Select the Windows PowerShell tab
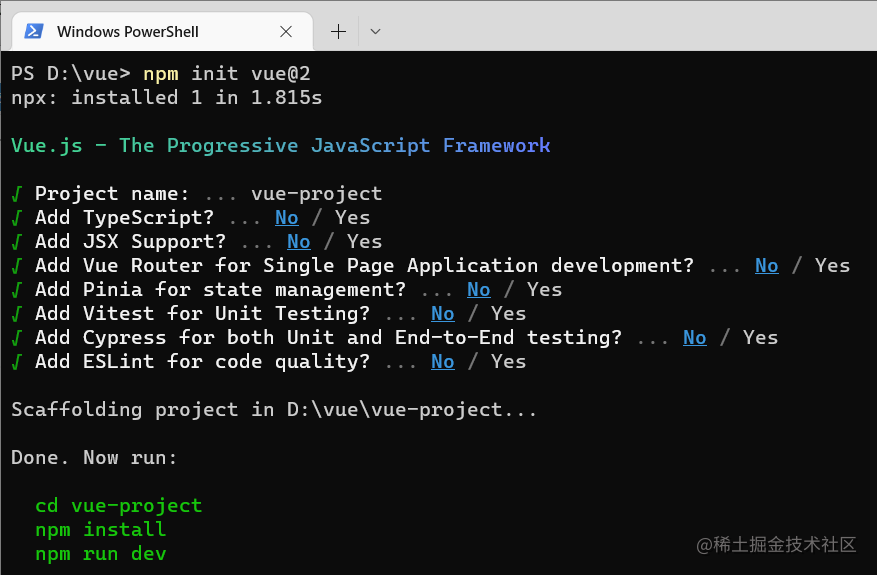The height and width of the screenshot is (575, 877). [x=162, y=31]
